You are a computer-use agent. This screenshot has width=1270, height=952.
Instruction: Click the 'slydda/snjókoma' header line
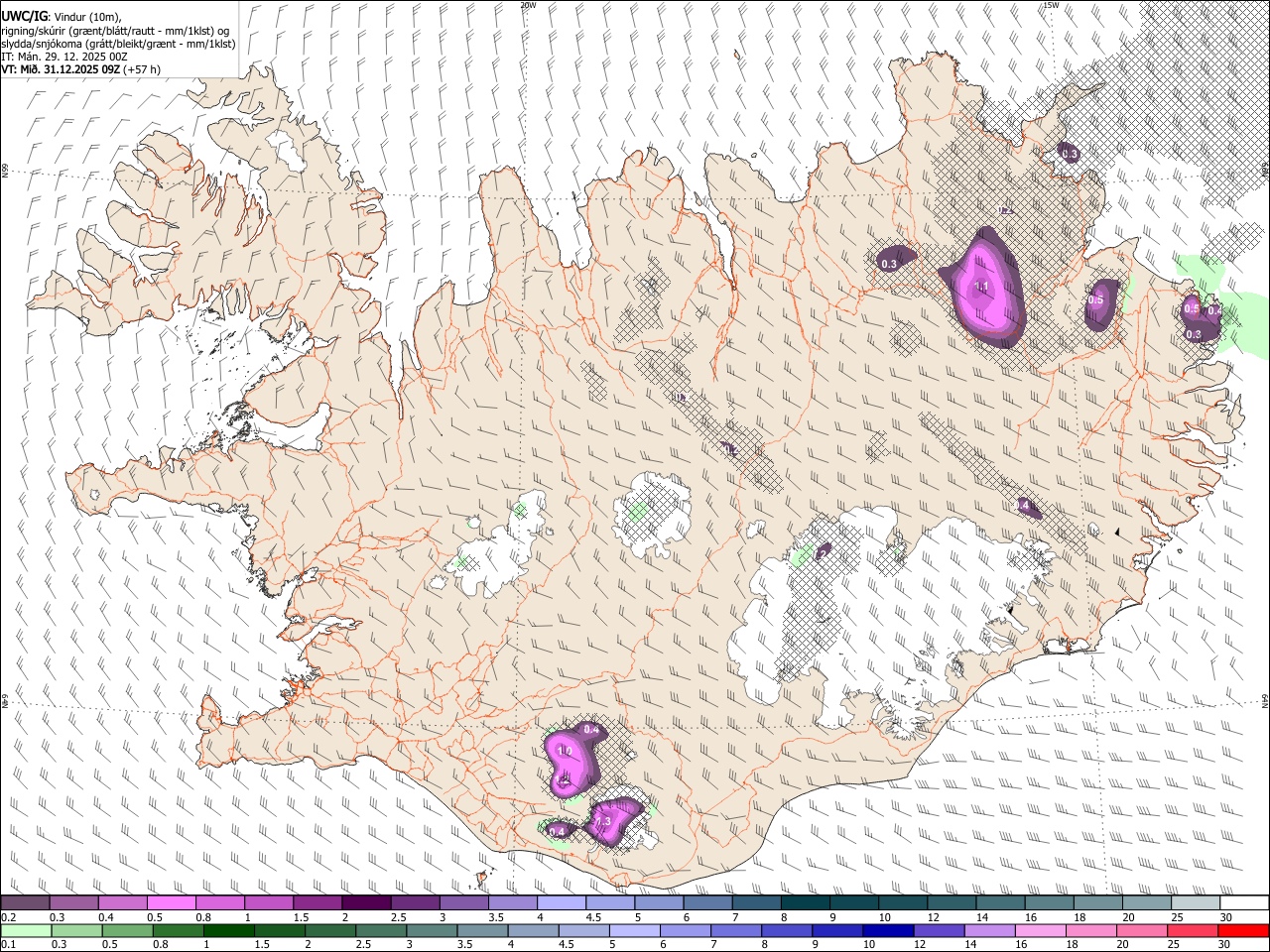[118, 44]
